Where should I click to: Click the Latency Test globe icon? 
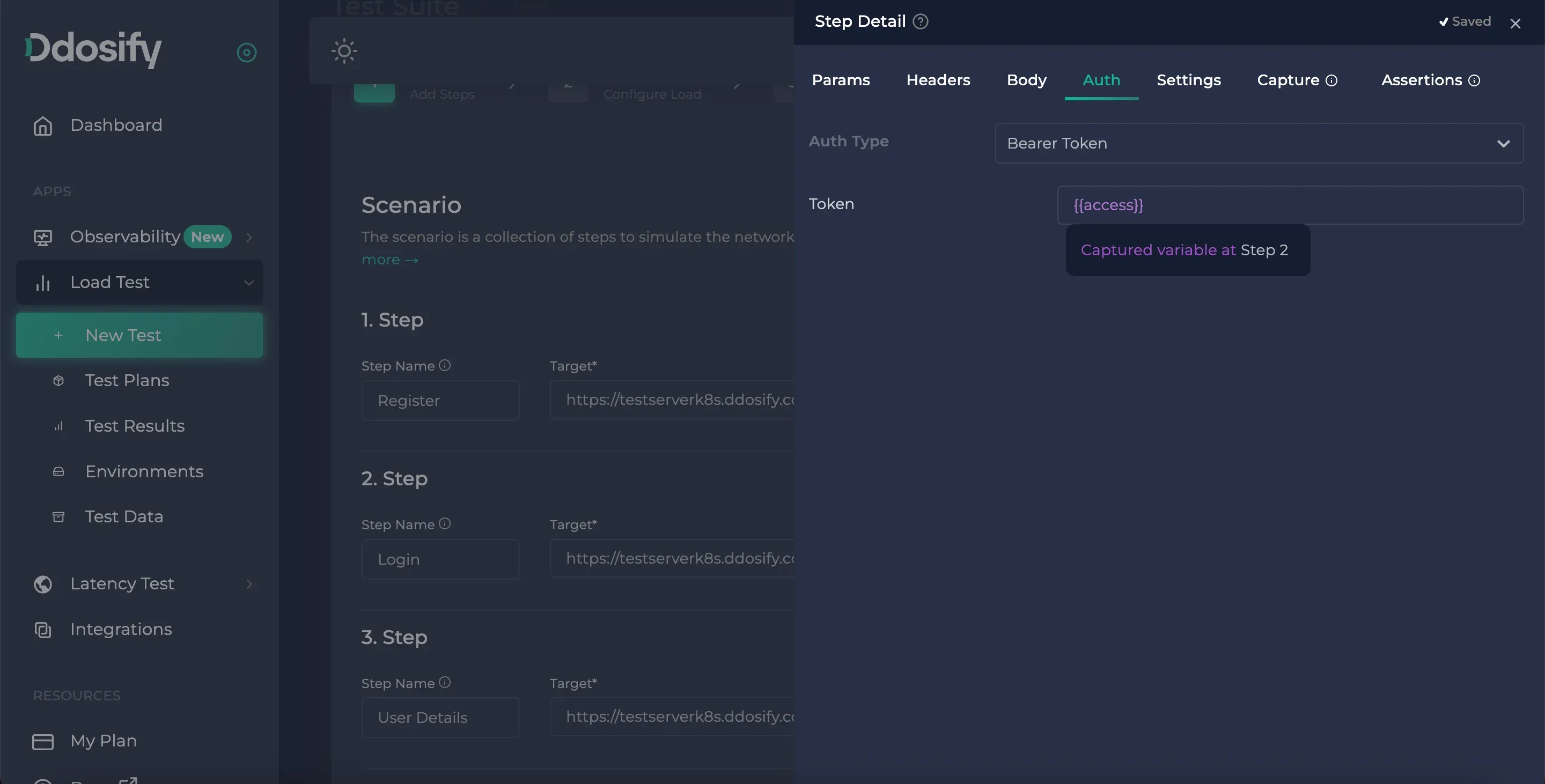pyautogui.click(x=42, y=584)
